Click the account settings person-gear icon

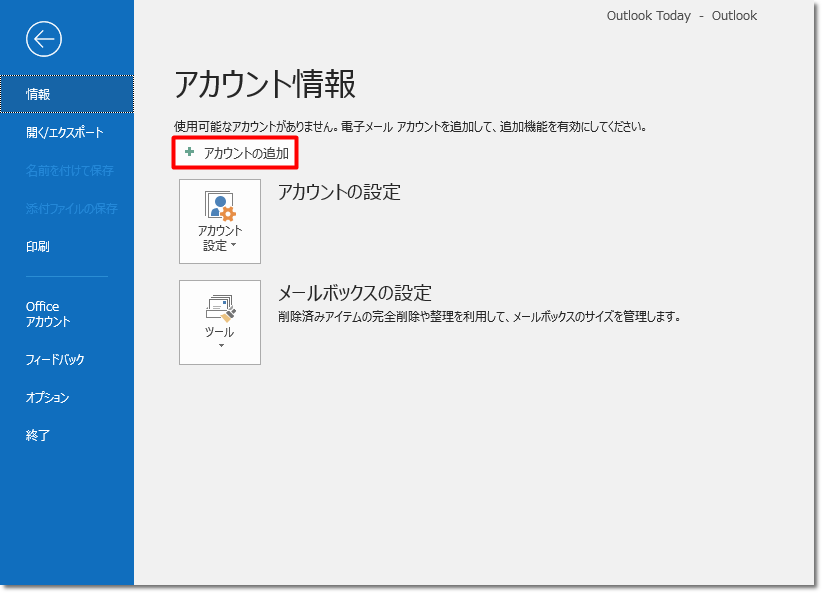[x=220, y=206]
